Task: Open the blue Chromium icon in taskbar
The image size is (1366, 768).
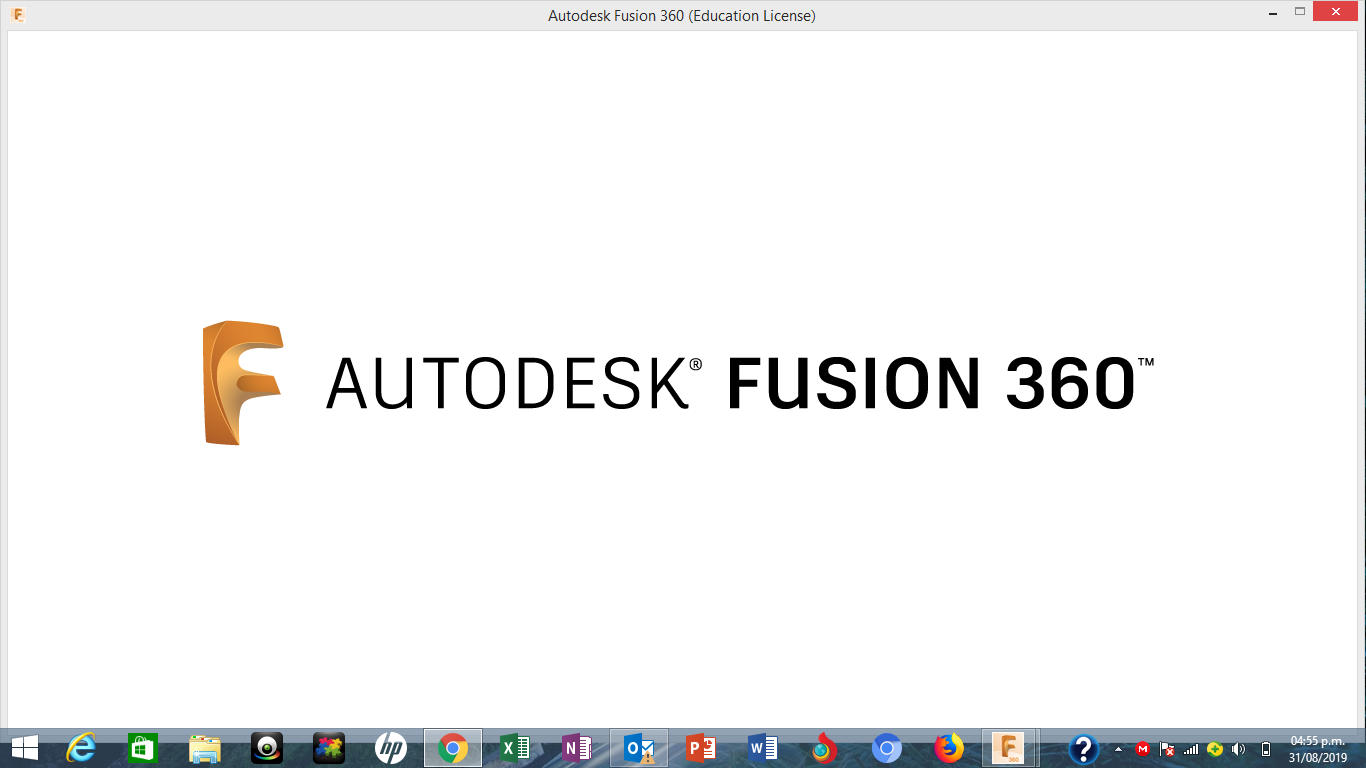Action: 886,748
